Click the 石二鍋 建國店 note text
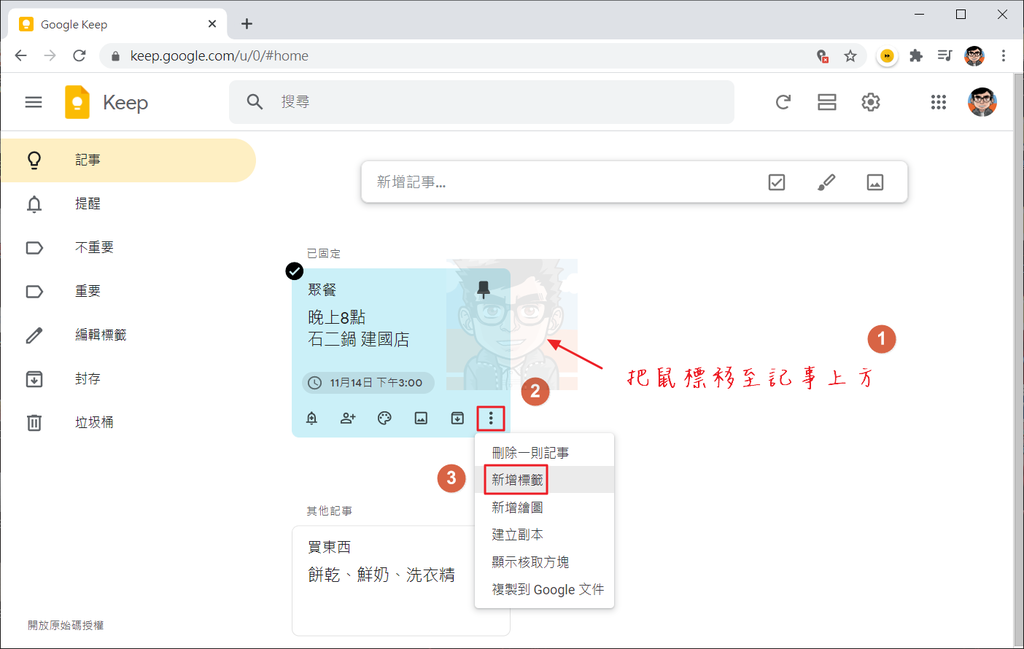 pyautogui.click(x=359, y=340)
